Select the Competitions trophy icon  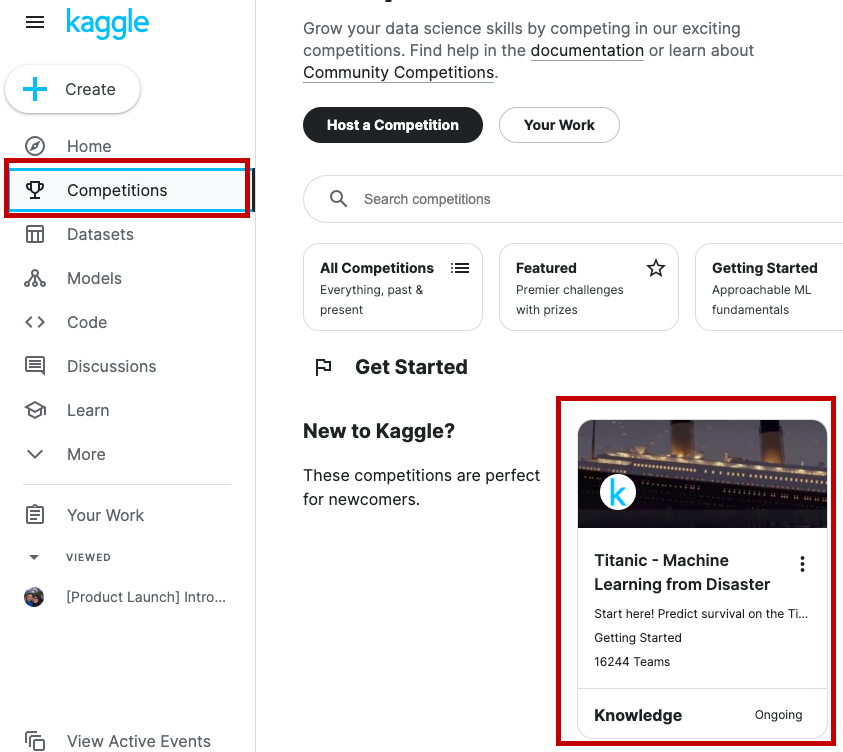pos(36,190)
